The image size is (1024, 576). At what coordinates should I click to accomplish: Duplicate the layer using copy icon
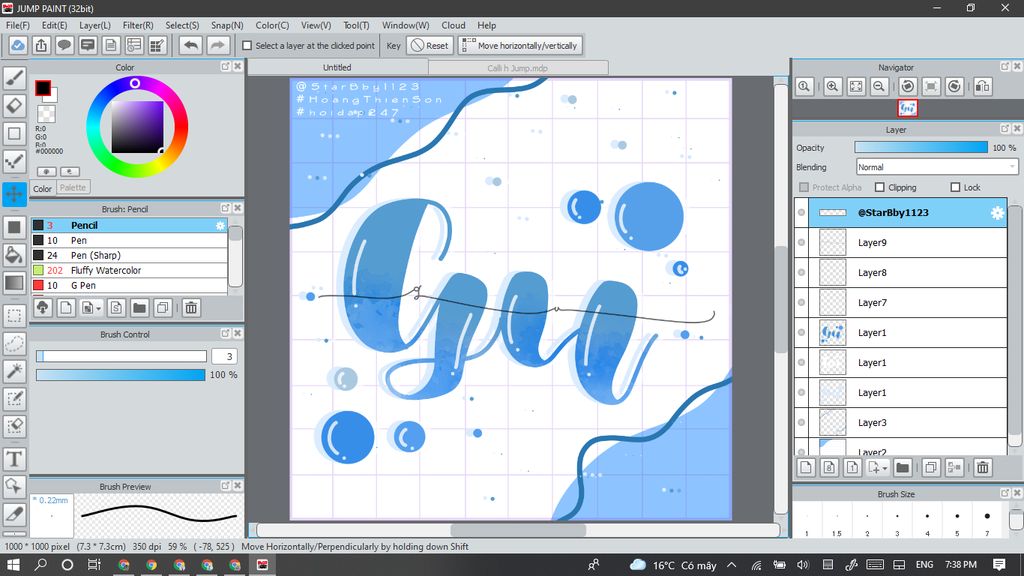(x=931, y=467)
